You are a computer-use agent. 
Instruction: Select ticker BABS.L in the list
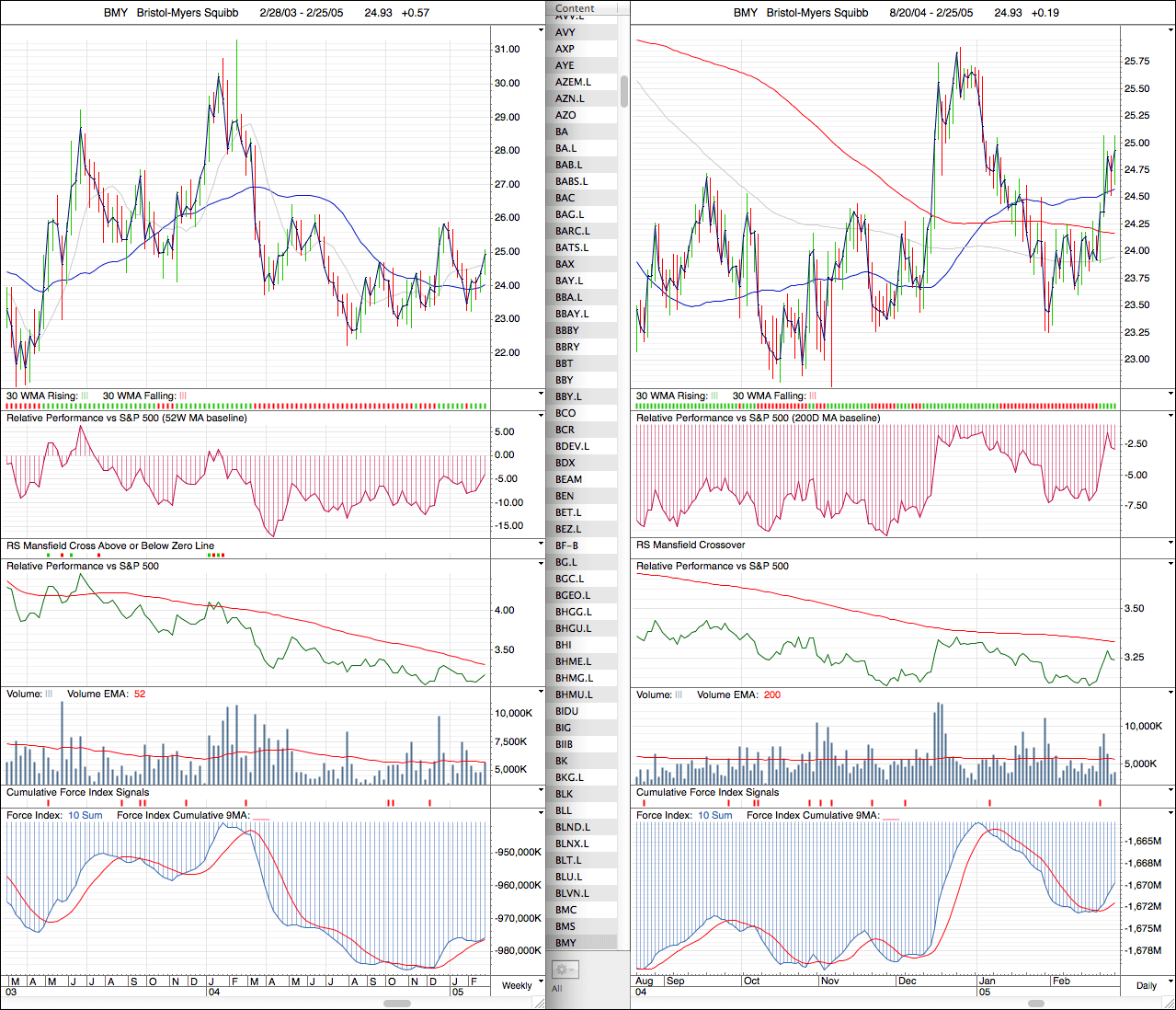click(x=582, y=181)
